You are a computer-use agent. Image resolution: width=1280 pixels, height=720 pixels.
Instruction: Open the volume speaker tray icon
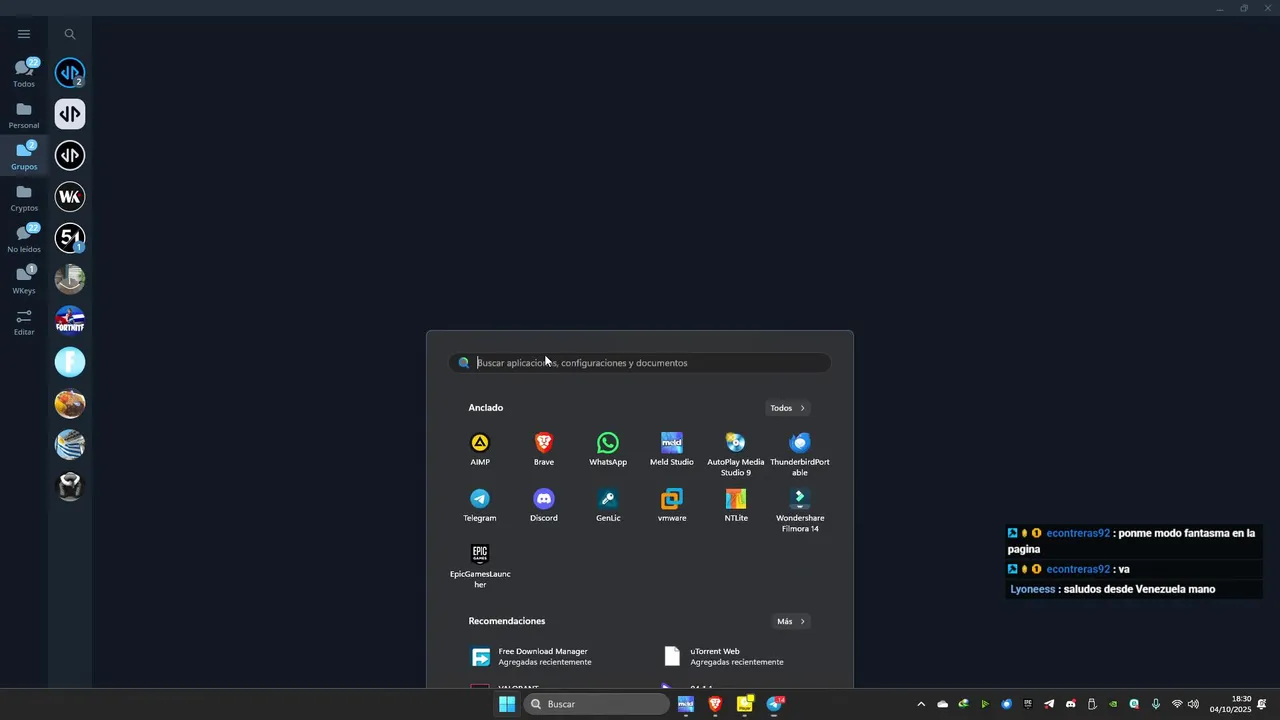click(1193, 704)
